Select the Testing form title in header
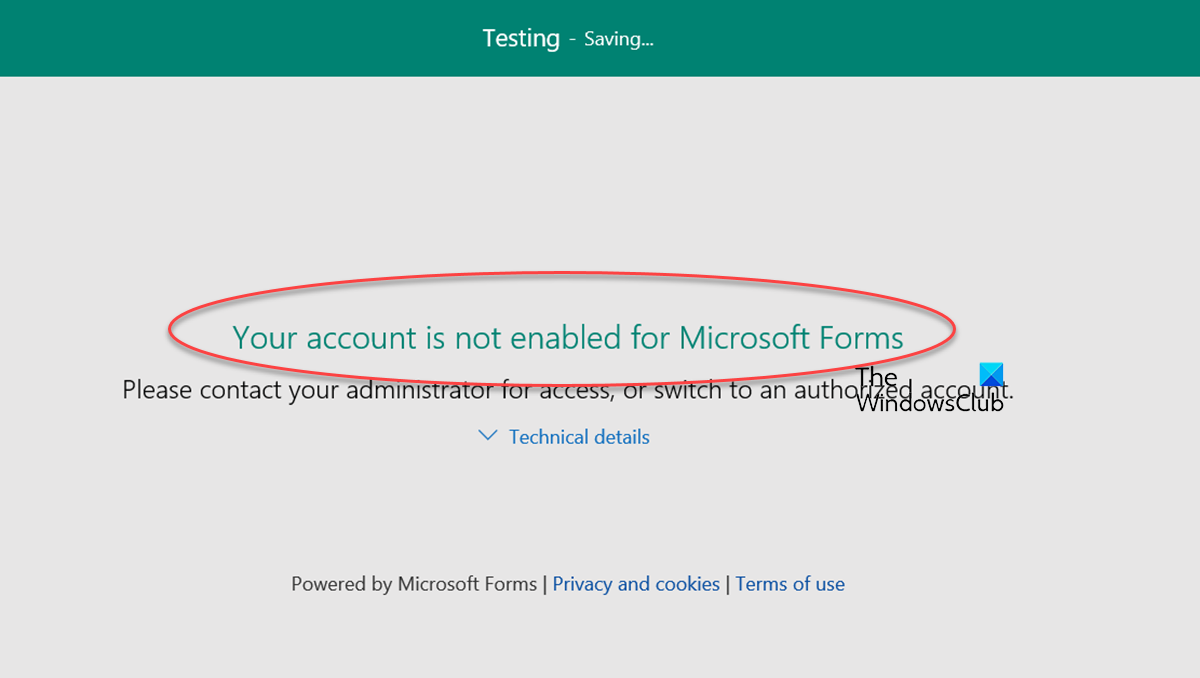This screenshot has width=1200, height=678. point(521,38)
